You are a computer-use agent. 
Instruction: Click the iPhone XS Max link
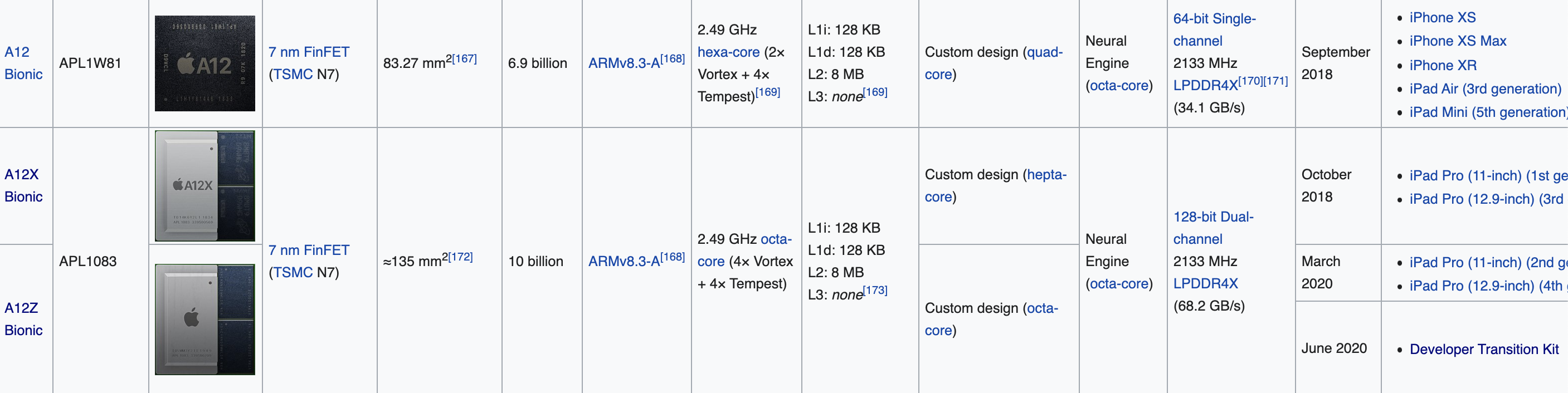coord(1457,41)
